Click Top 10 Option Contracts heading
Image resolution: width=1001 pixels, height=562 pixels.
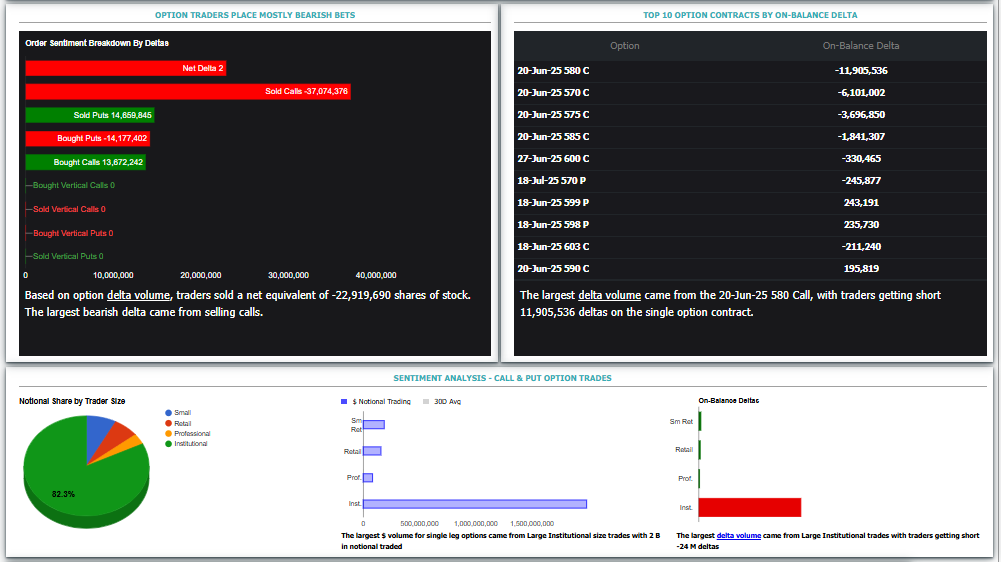coord(750,15)
